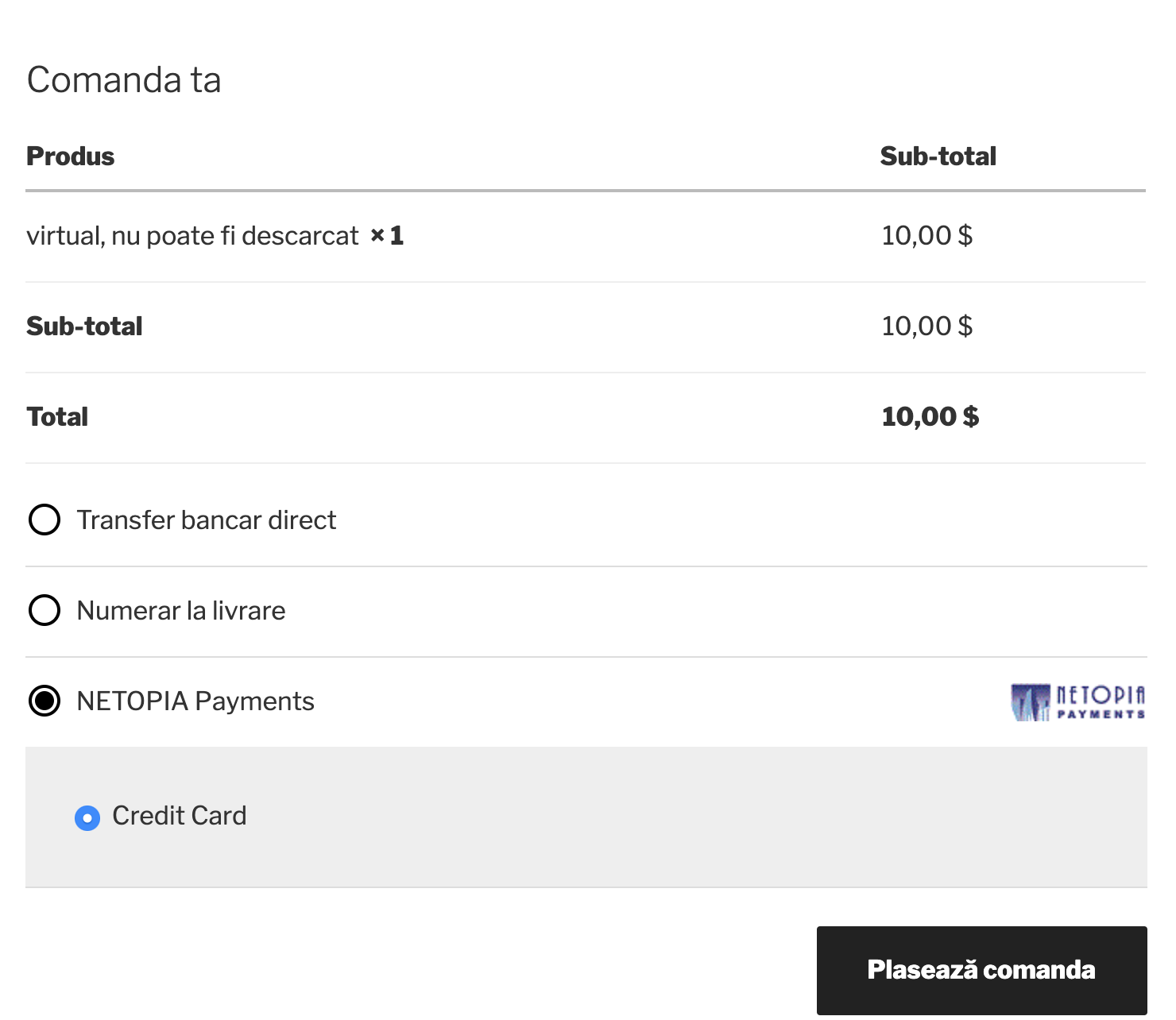1176x1020 pixels.
Task: Choose Numerar la livrare radio button
Action: click(44, 610)
